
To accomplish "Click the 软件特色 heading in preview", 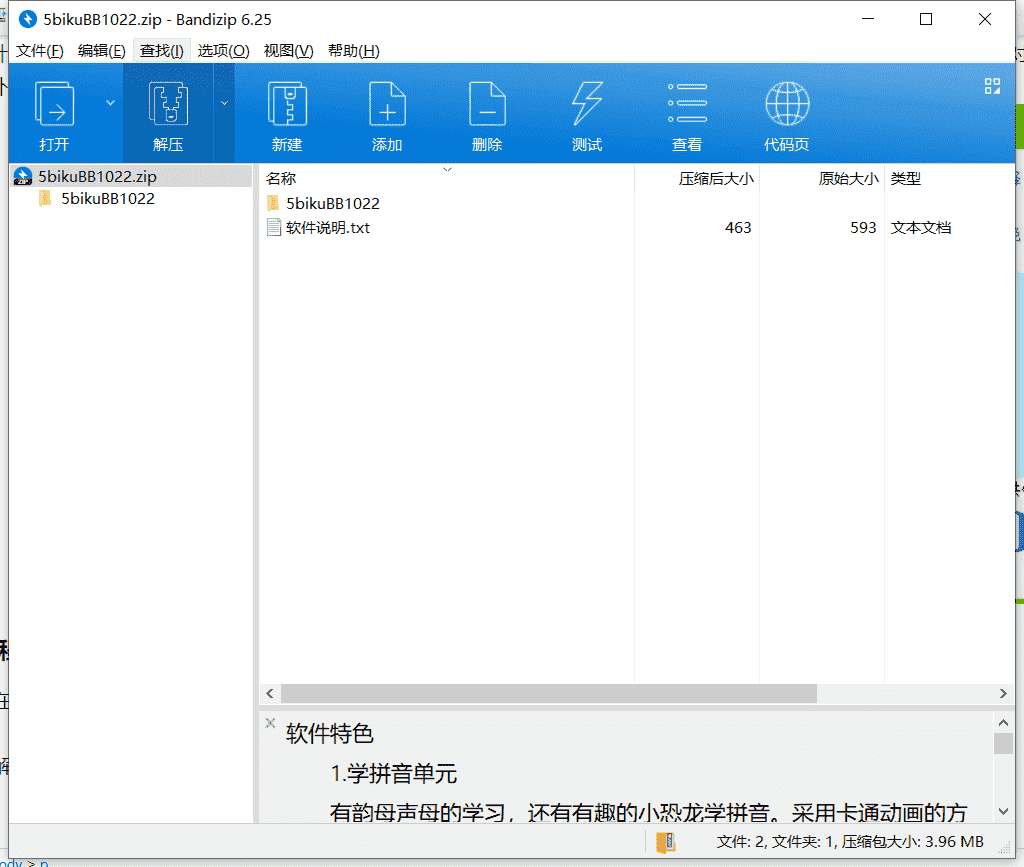I will (x=329, y=733).
